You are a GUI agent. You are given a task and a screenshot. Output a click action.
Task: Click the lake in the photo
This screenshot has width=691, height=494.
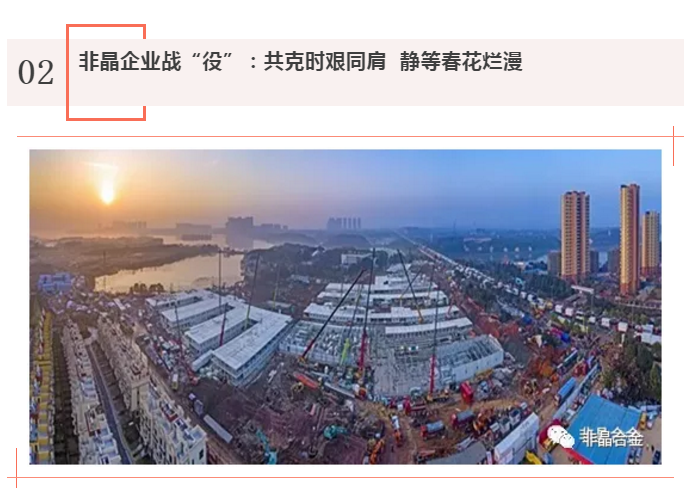click(x=167, y=271)
